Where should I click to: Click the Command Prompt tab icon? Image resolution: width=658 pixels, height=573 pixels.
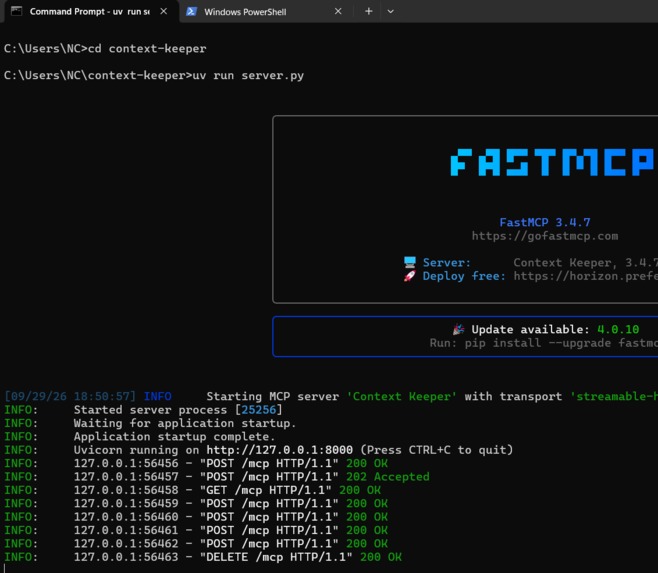[x=16, y=11]
